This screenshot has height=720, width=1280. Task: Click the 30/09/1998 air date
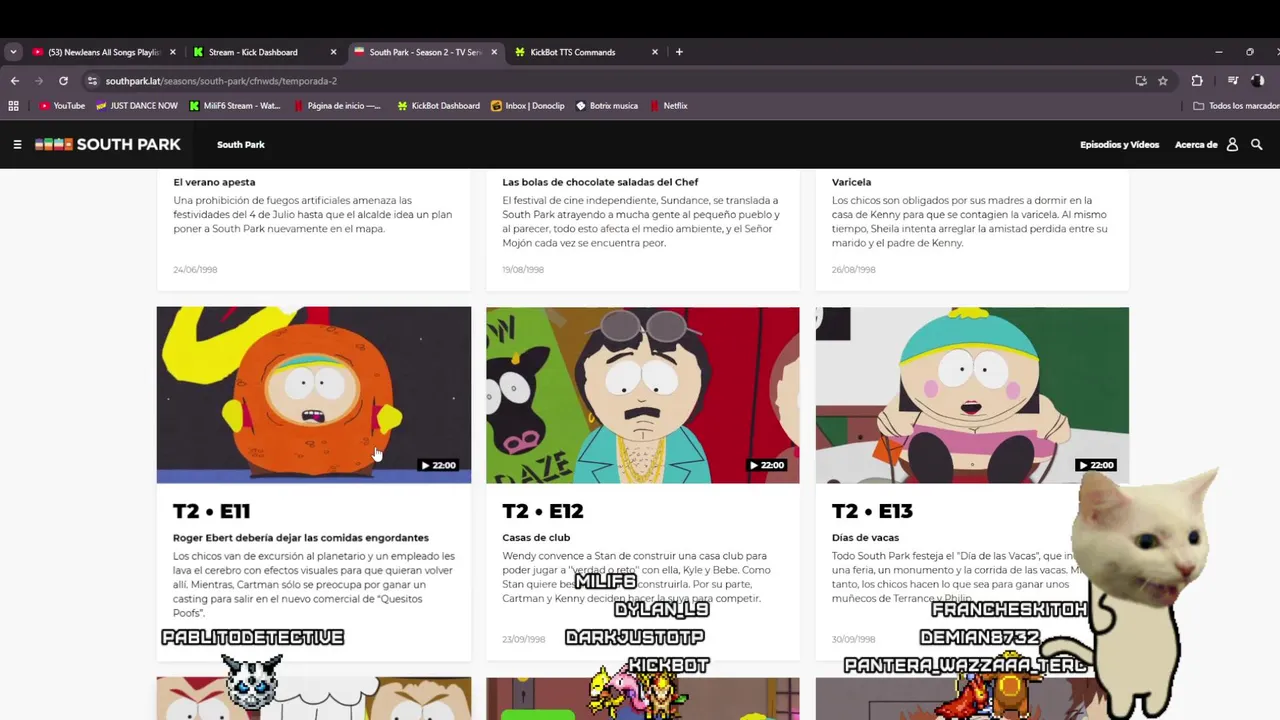click(x=853, y=640)
